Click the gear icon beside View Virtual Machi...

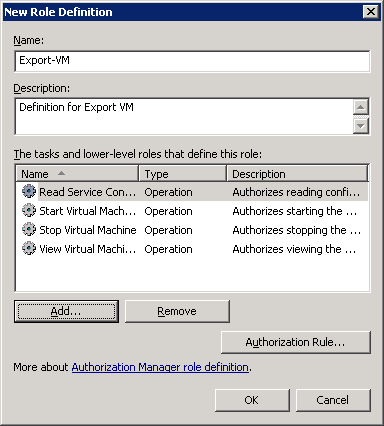29,248
